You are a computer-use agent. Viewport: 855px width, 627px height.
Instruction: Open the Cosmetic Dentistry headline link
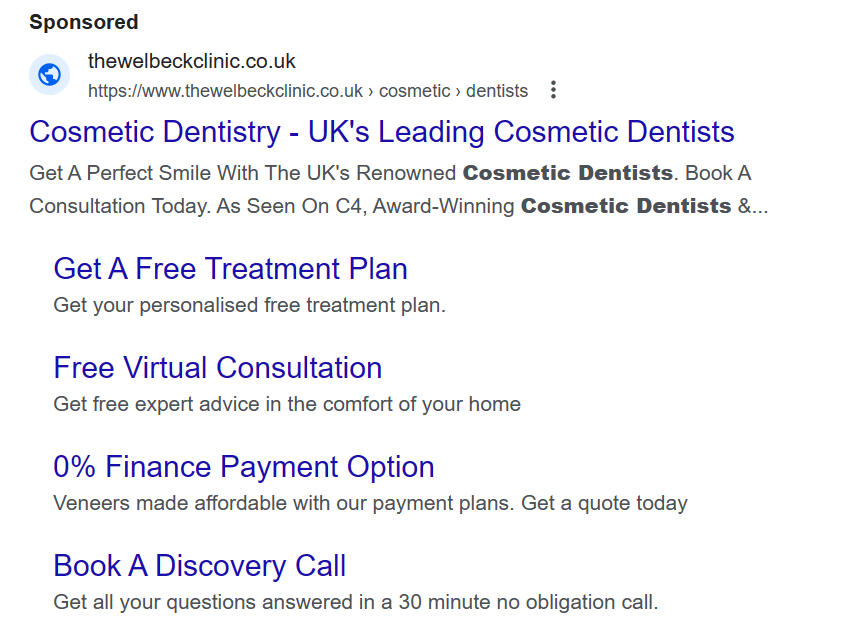382,132
